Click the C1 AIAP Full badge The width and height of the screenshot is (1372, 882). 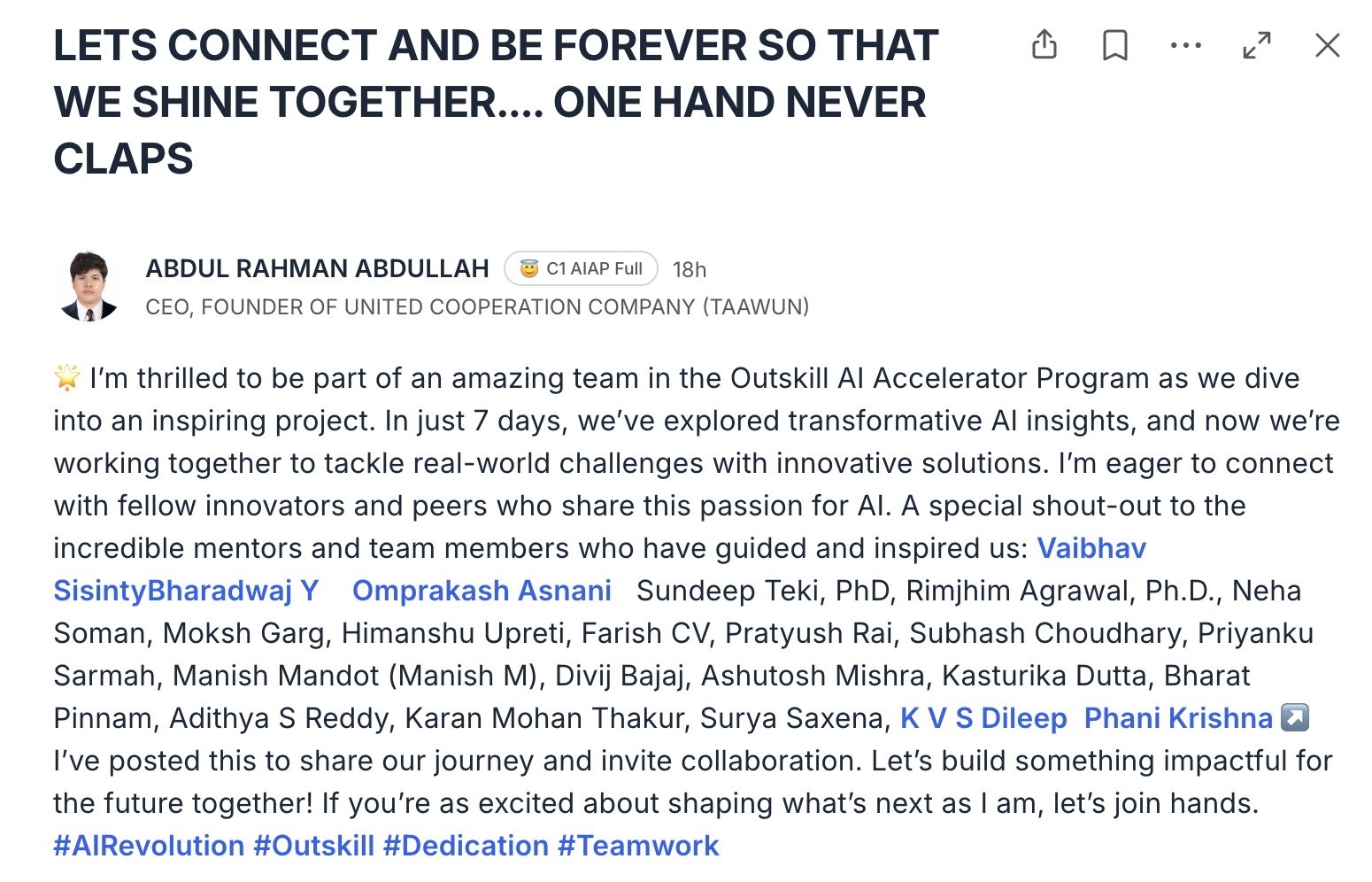point(581,268)
